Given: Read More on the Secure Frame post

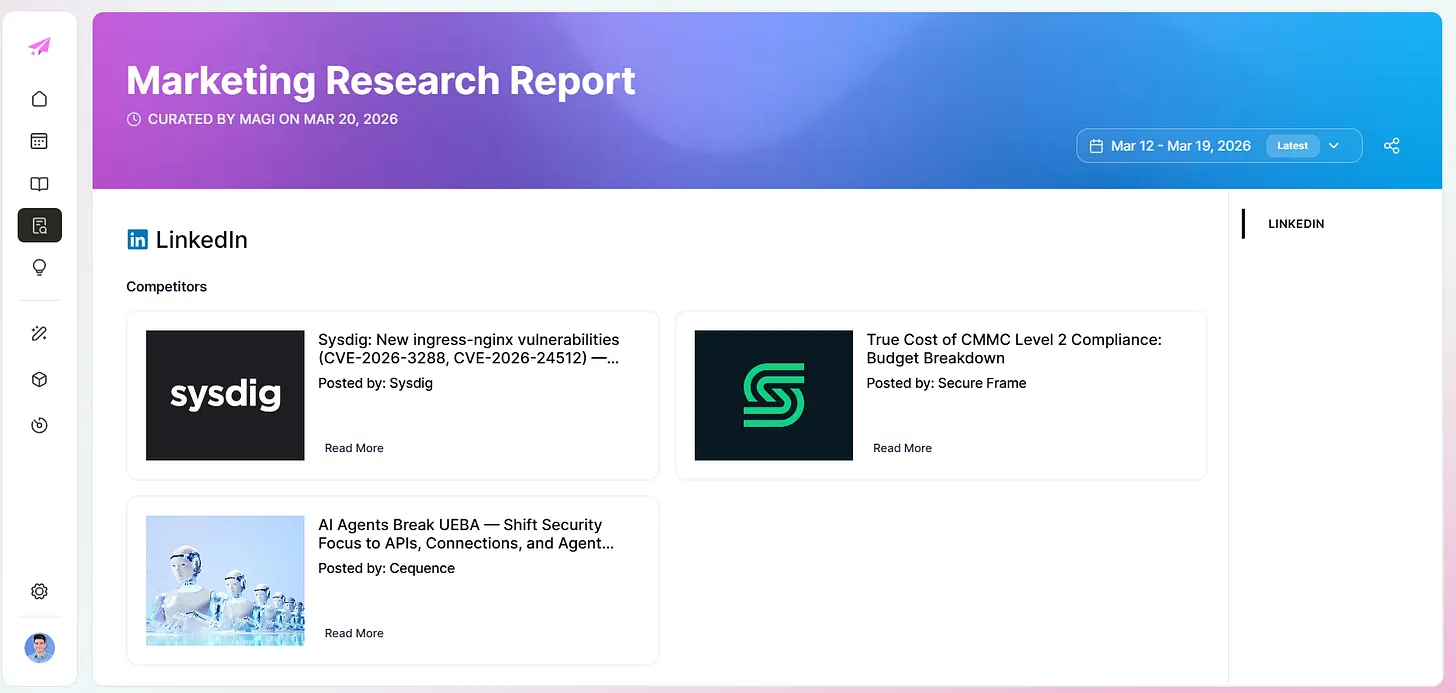Looking at the screenshot, I should [x=902, y=448].
